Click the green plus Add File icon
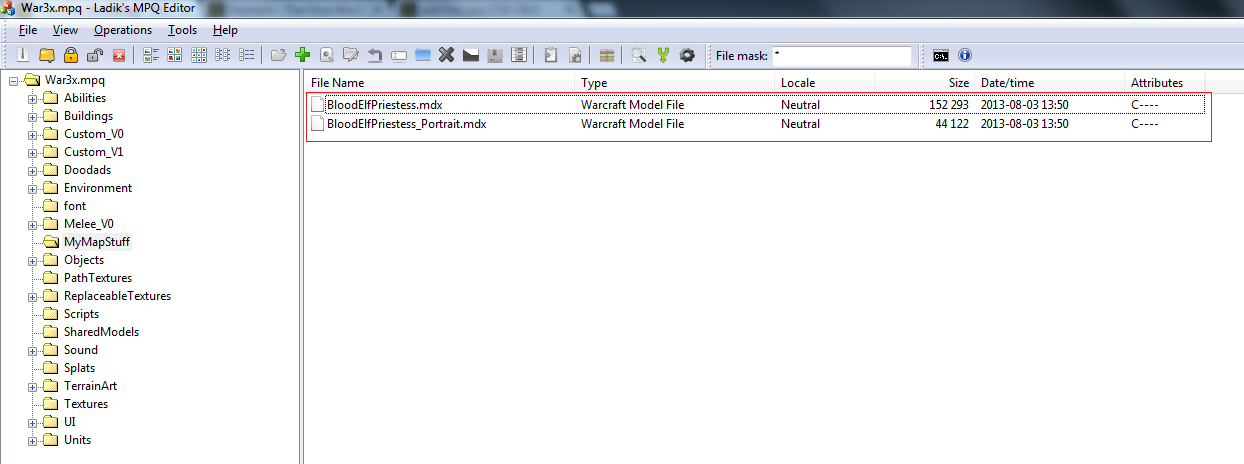The height and width of the screenshot is (464, 1244). pos(303,55)
